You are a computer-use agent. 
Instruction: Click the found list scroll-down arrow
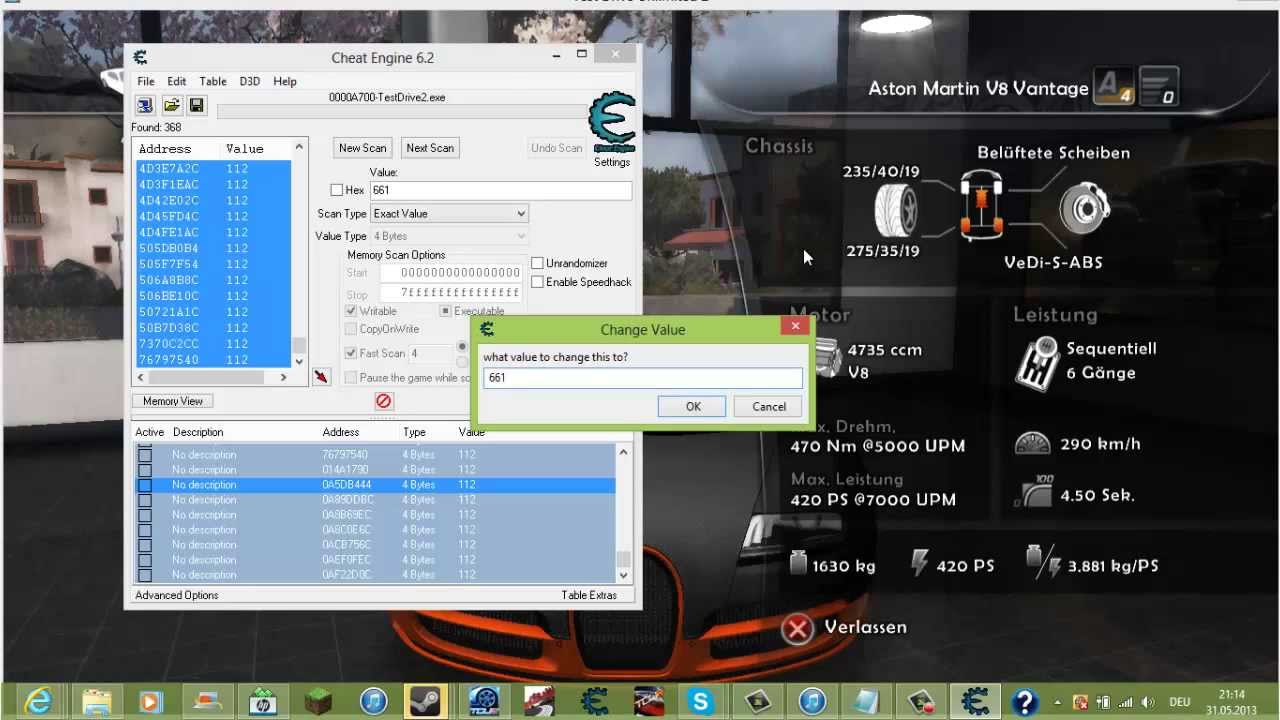[x=298, y=361]
